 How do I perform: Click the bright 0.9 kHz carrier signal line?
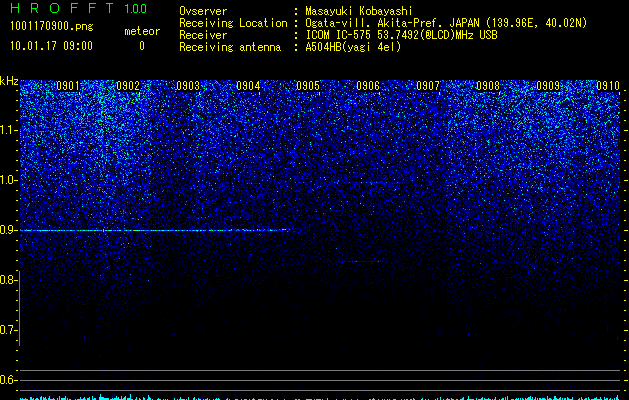coord(154,230)
